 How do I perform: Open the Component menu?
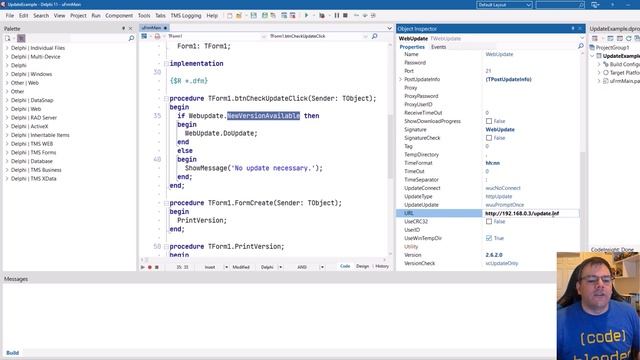pyautogui.click(x=119, y=16)
